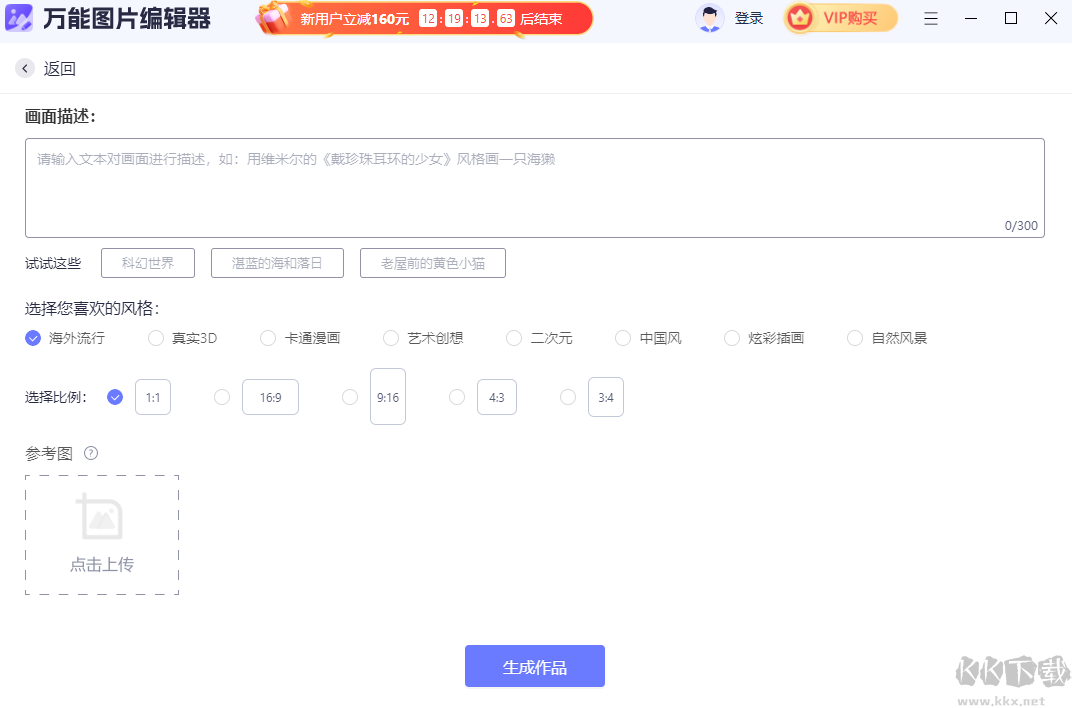
Task: Click the back arrow beside 返回
Action: (x=24, y=68)
